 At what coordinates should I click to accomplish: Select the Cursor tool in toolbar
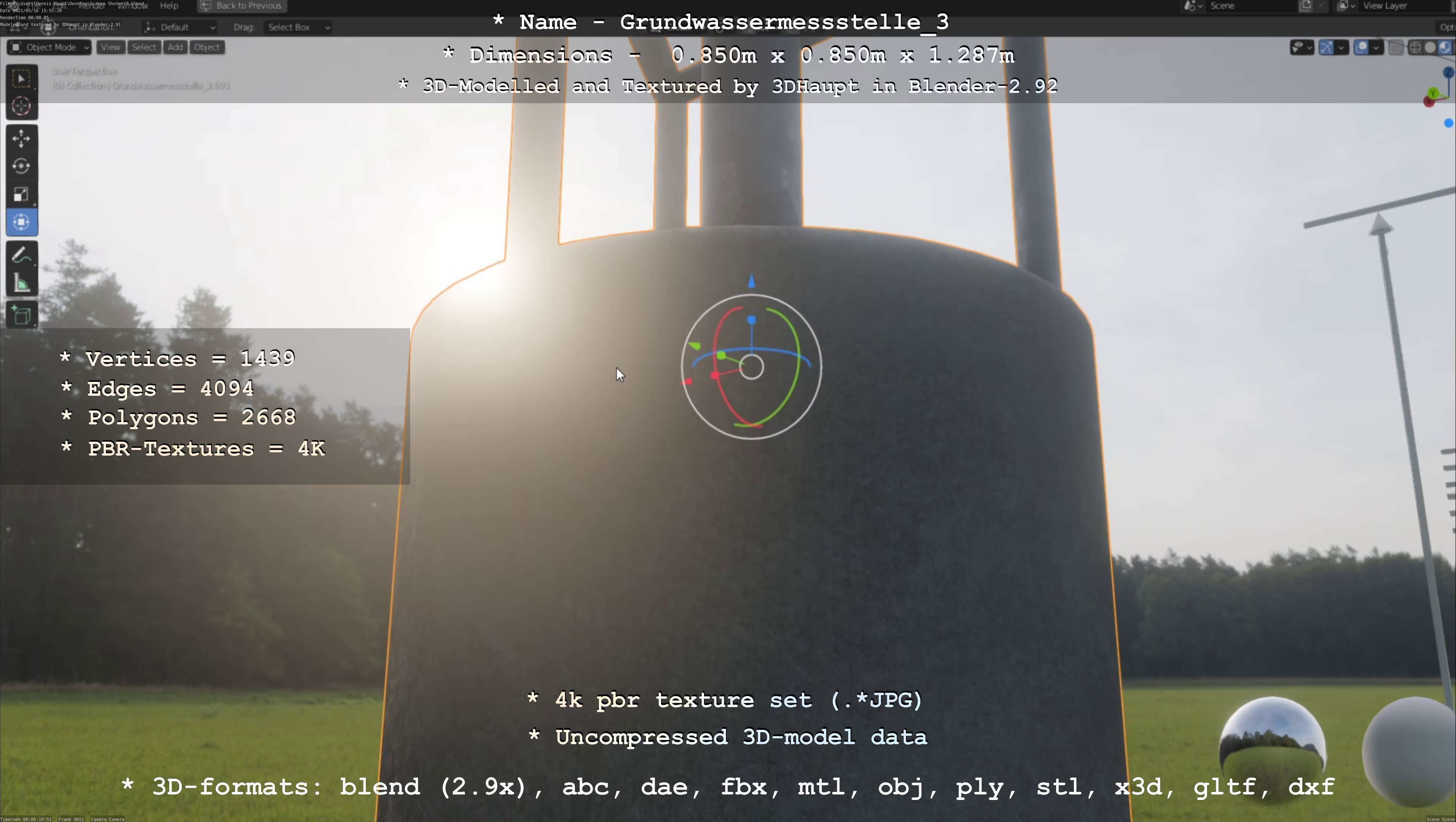tap(21, 106)
